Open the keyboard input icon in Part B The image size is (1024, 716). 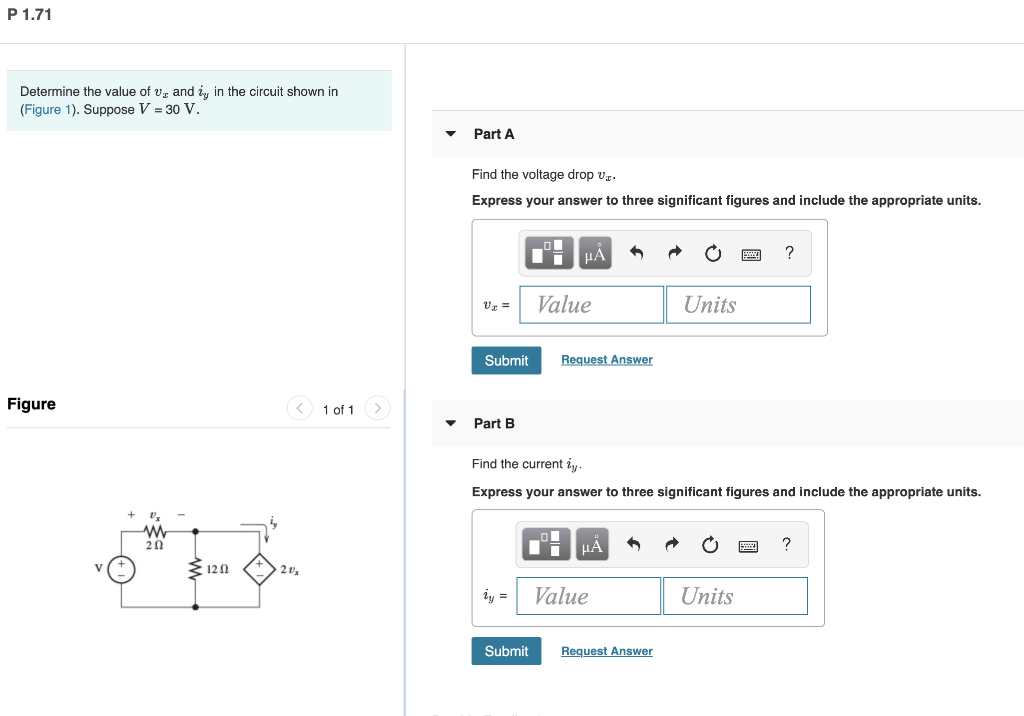747,544
